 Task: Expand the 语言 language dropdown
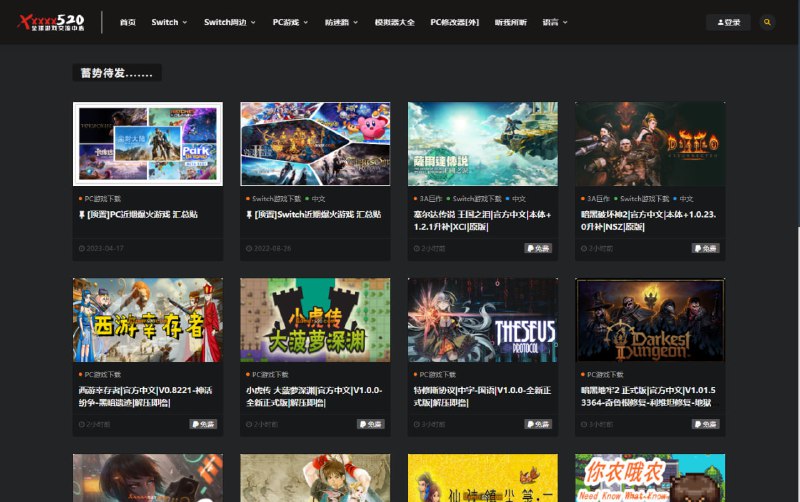pyautogui.click(x=555, y=22)
